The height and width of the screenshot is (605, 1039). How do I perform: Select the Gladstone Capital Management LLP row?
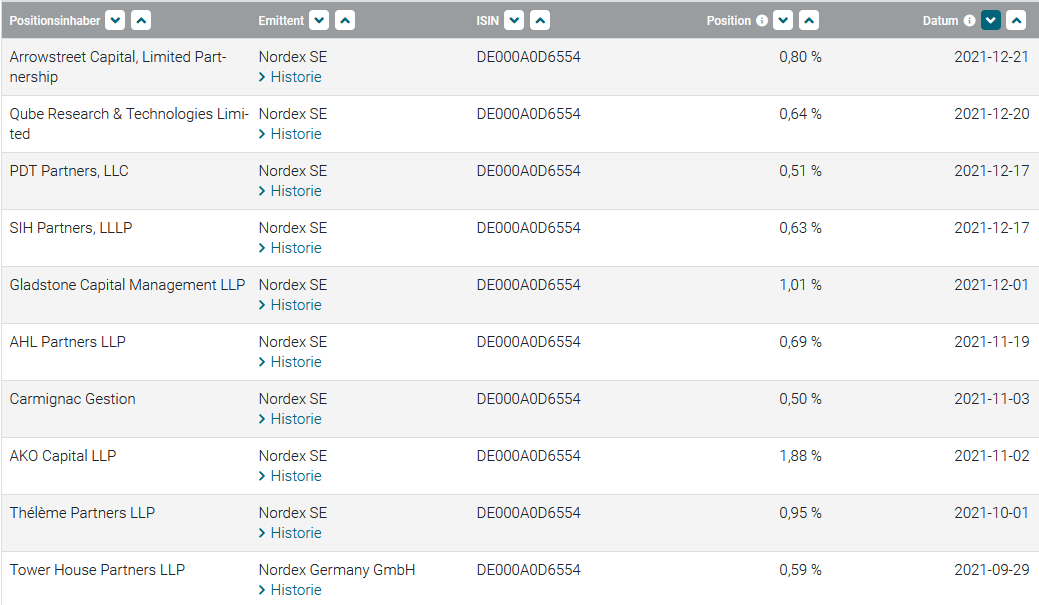click(127, 285)
